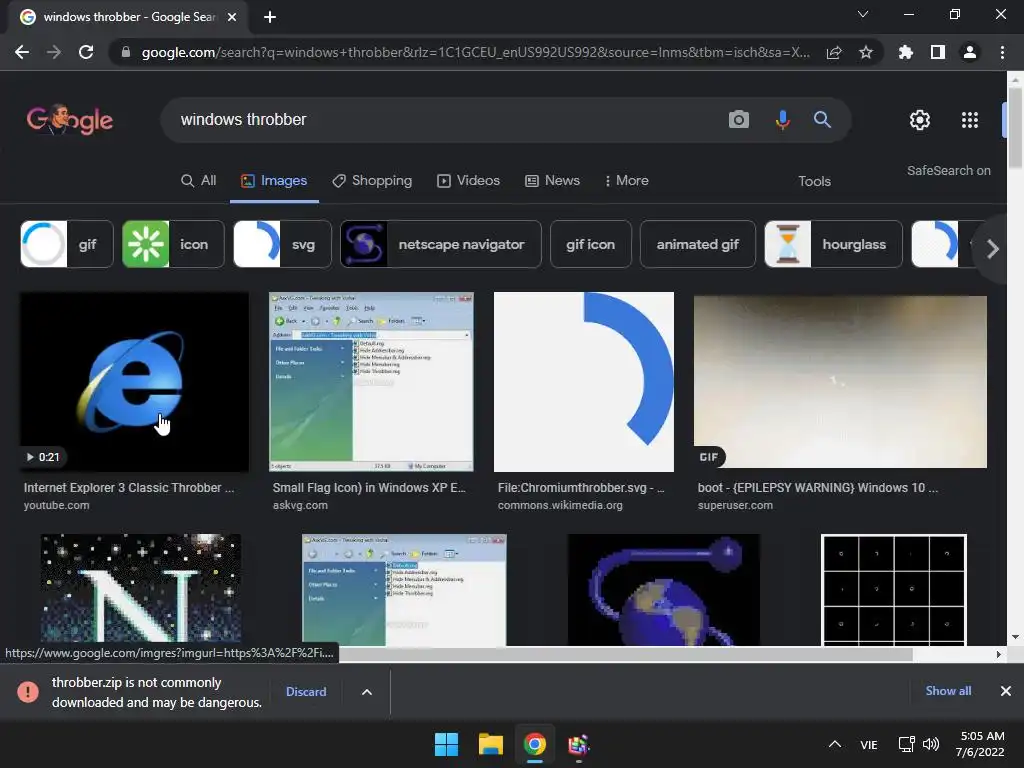Reload the current page
This screenshot has height=768, width=1024.
click(x=86, y=52)
